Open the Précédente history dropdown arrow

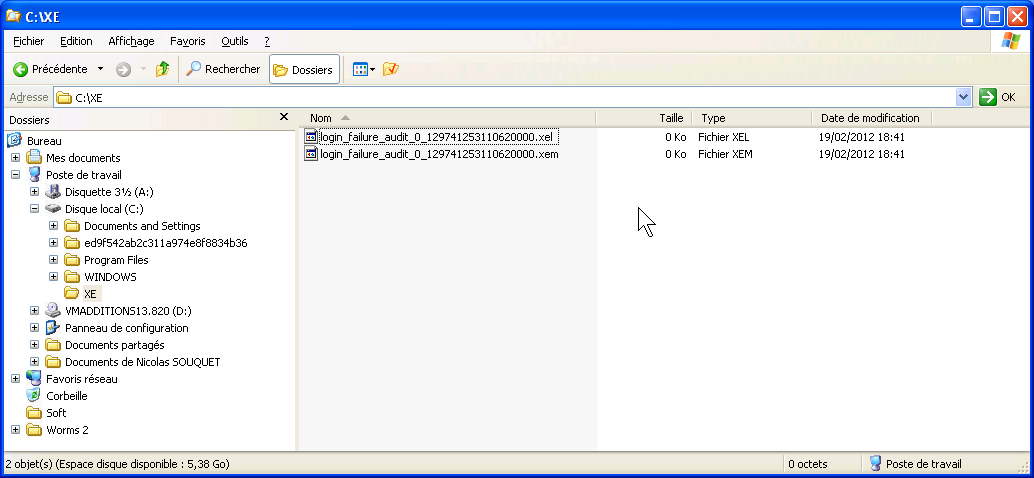click(100, 69)
